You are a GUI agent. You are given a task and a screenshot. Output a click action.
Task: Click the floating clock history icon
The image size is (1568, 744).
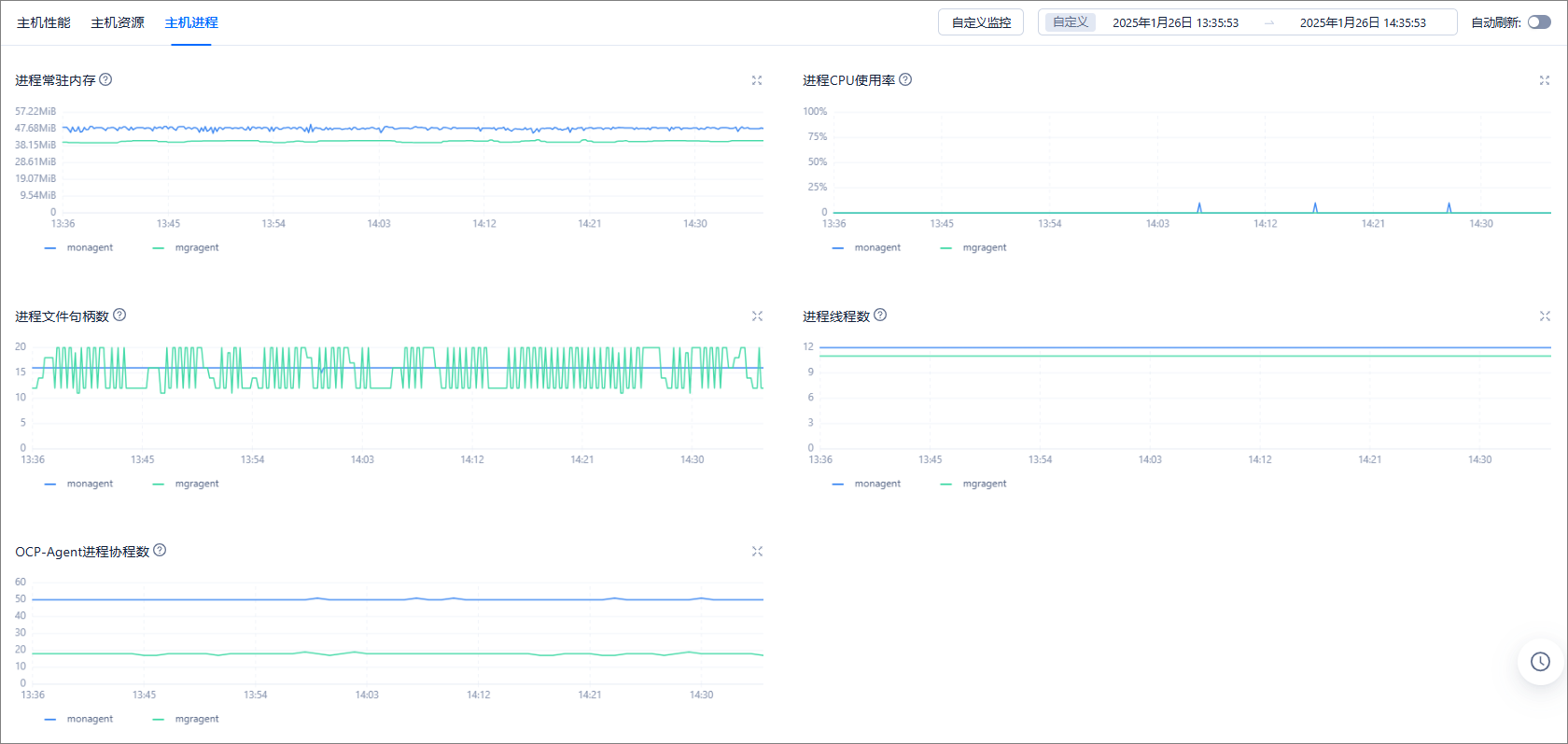pyautogui.click(x=1540, y=662)
